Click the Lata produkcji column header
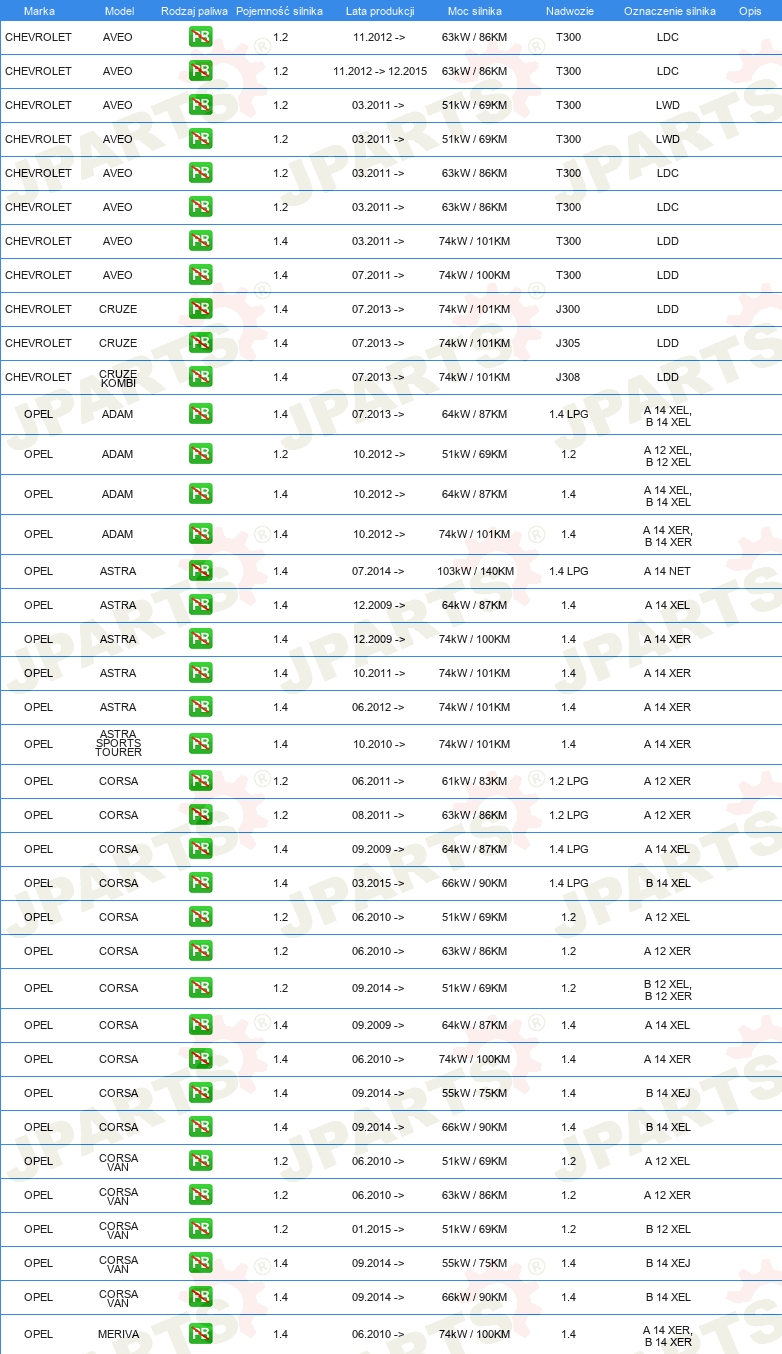782x1354 pixels. pyautogui.click(x=380, y=10)
